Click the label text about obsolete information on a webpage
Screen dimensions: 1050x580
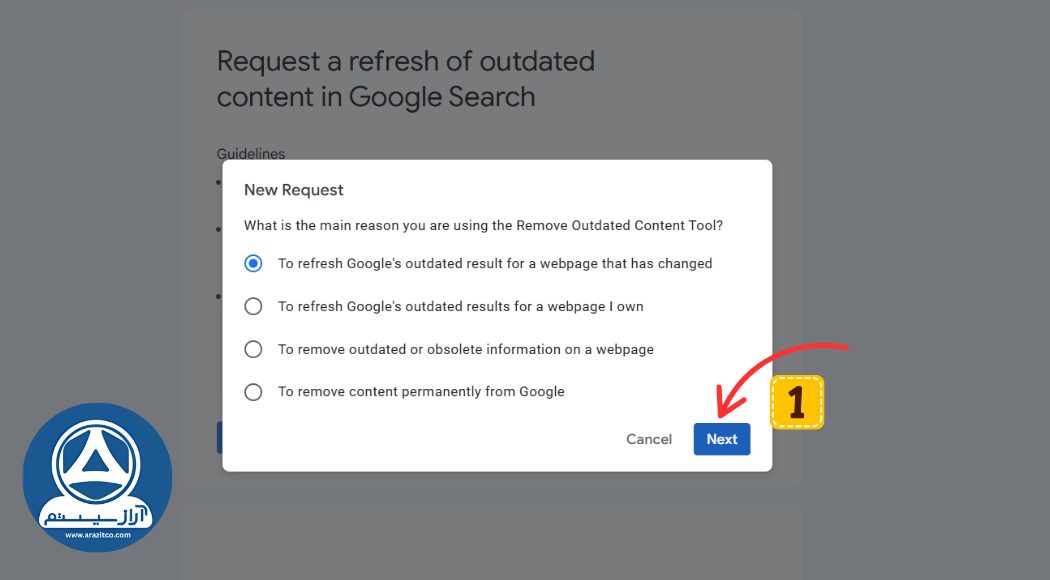coord(466,349)
